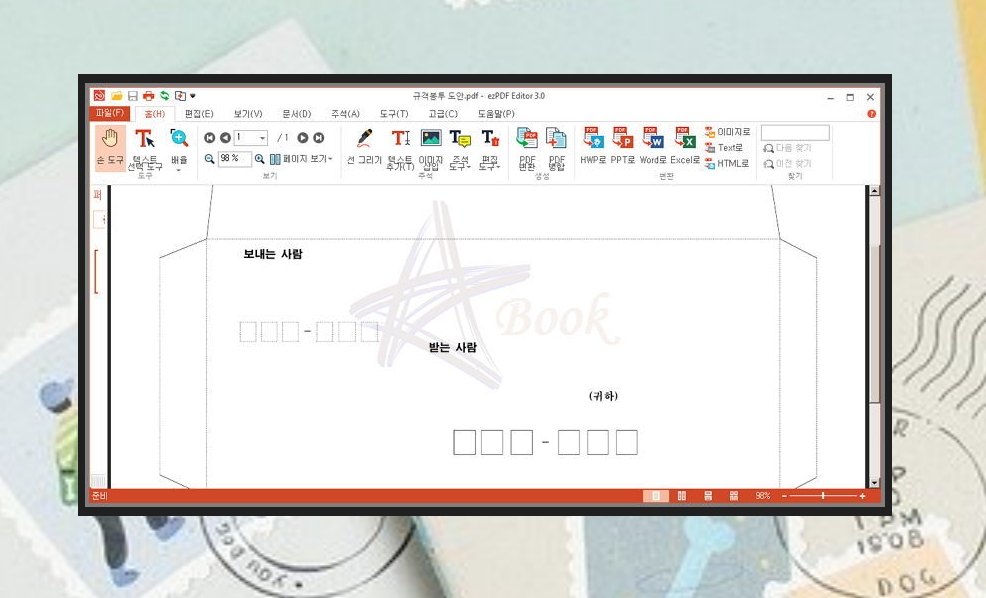The image size is (986, 598).
Task: Switch to the 고급(C) tab
Action: tap(443, 114)
